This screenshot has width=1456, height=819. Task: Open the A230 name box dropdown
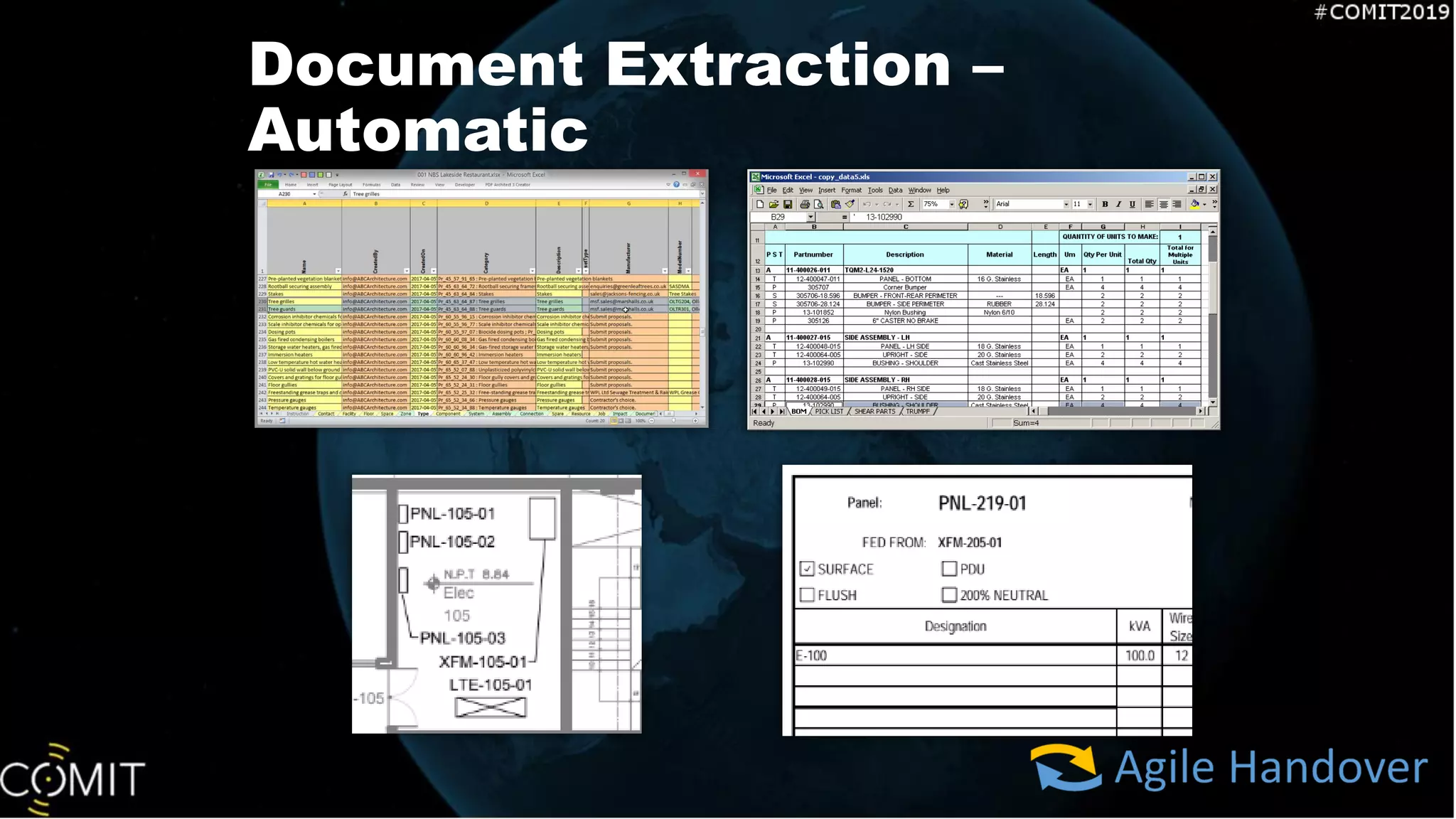click(314, 193)
